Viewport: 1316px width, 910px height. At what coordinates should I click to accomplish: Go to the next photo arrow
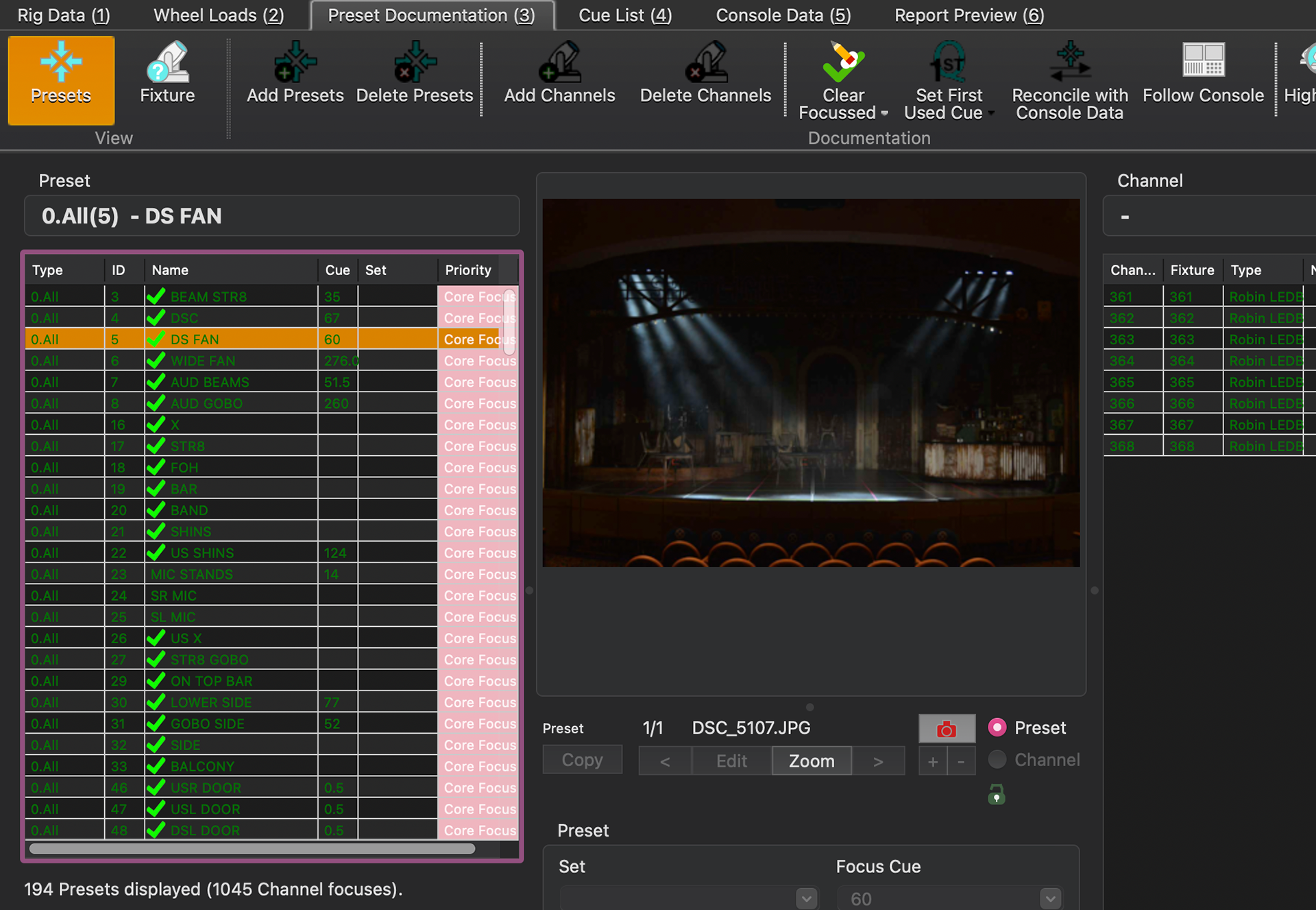coord(878,761)
